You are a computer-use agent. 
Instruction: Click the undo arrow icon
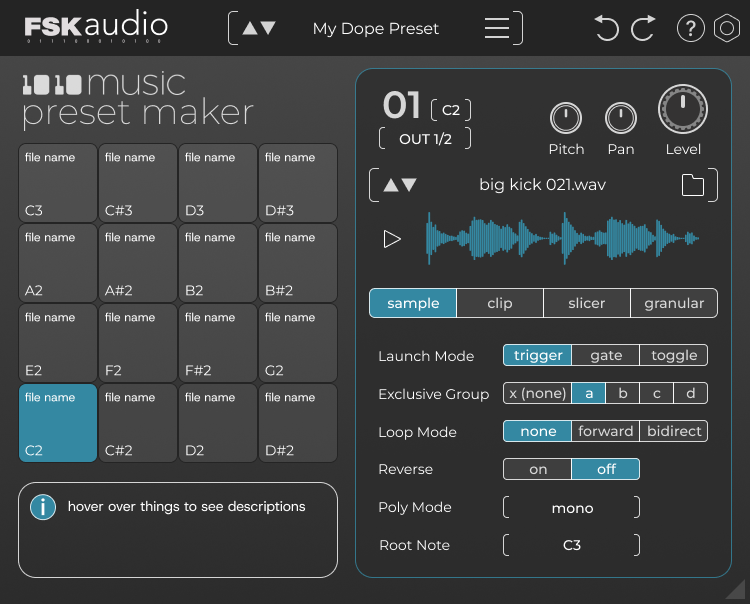point(607,28)
